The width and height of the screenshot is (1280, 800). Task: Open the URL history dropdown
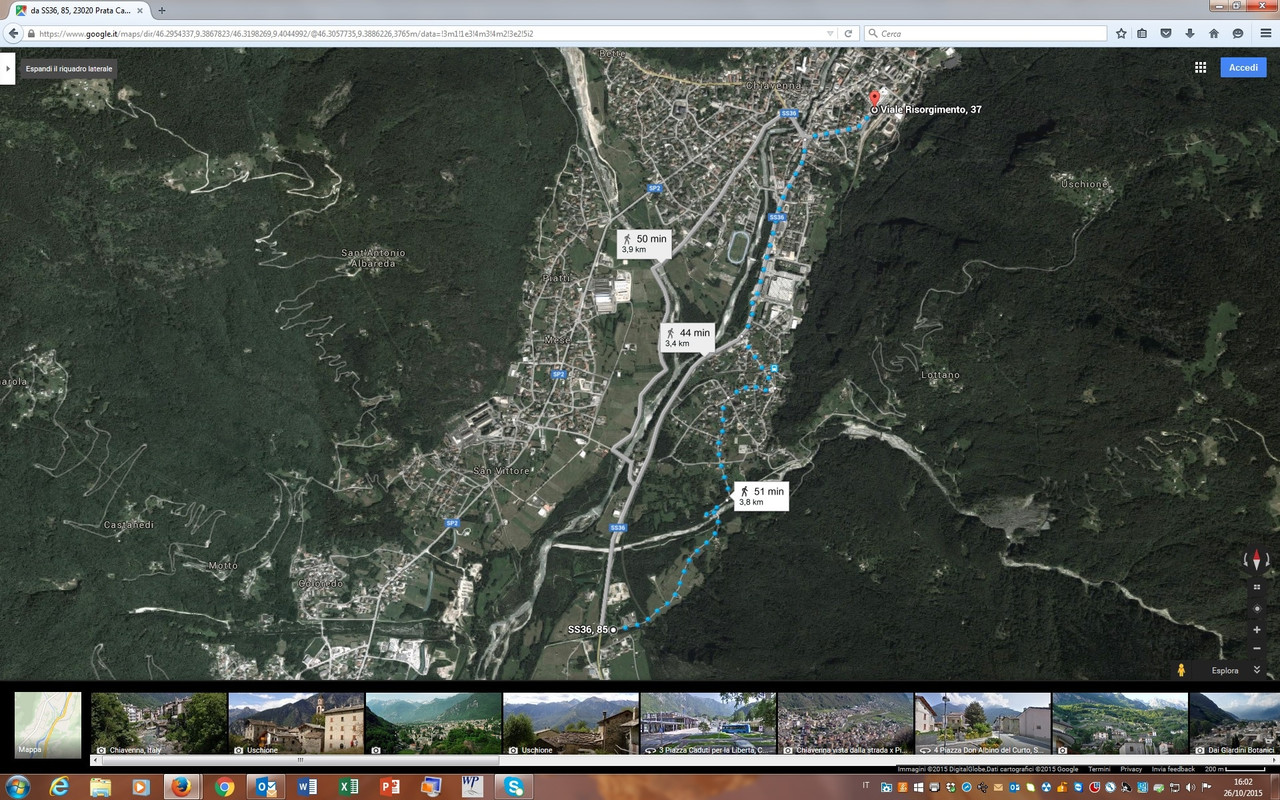coord(829,33)
